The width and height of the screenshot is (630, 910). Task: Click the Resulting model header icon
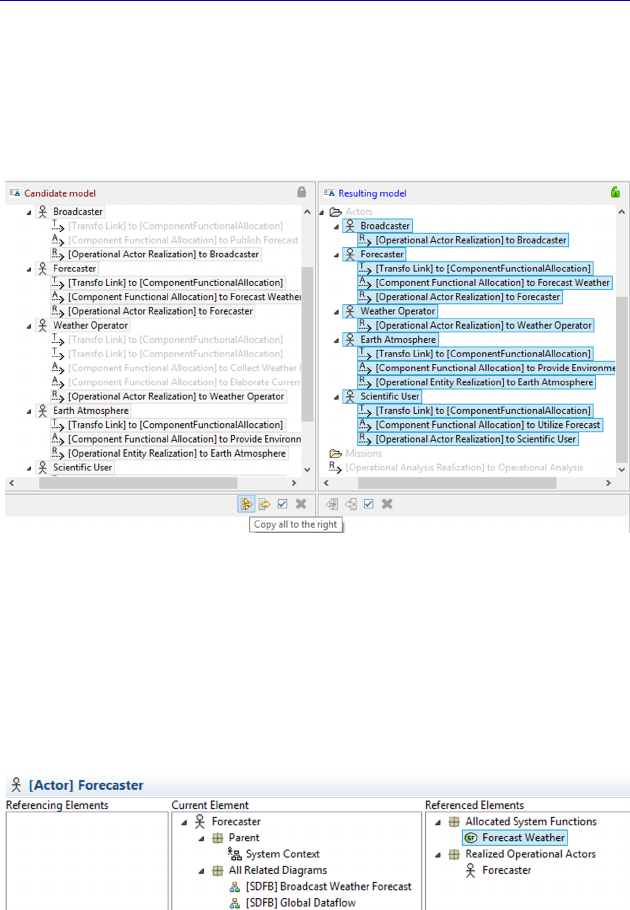point(329,193)
